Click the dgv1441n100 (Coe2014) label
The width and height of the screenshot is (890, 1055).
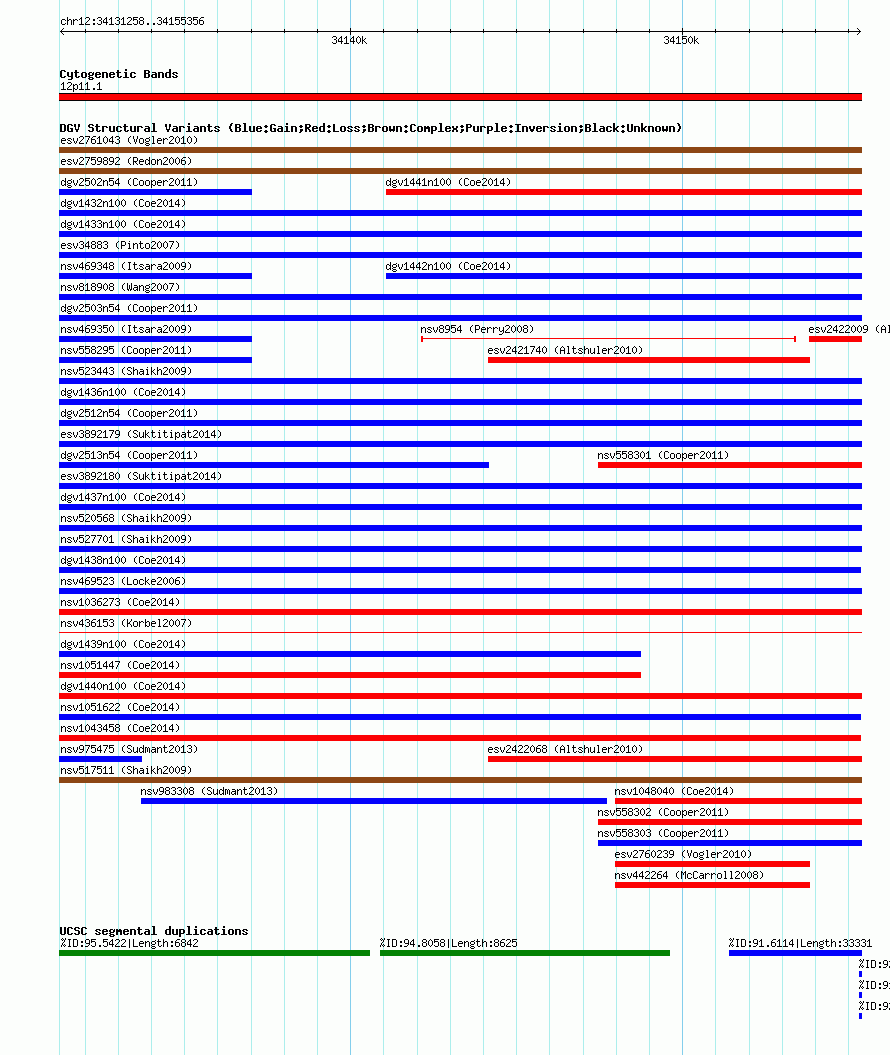click(x=448, y=182)
